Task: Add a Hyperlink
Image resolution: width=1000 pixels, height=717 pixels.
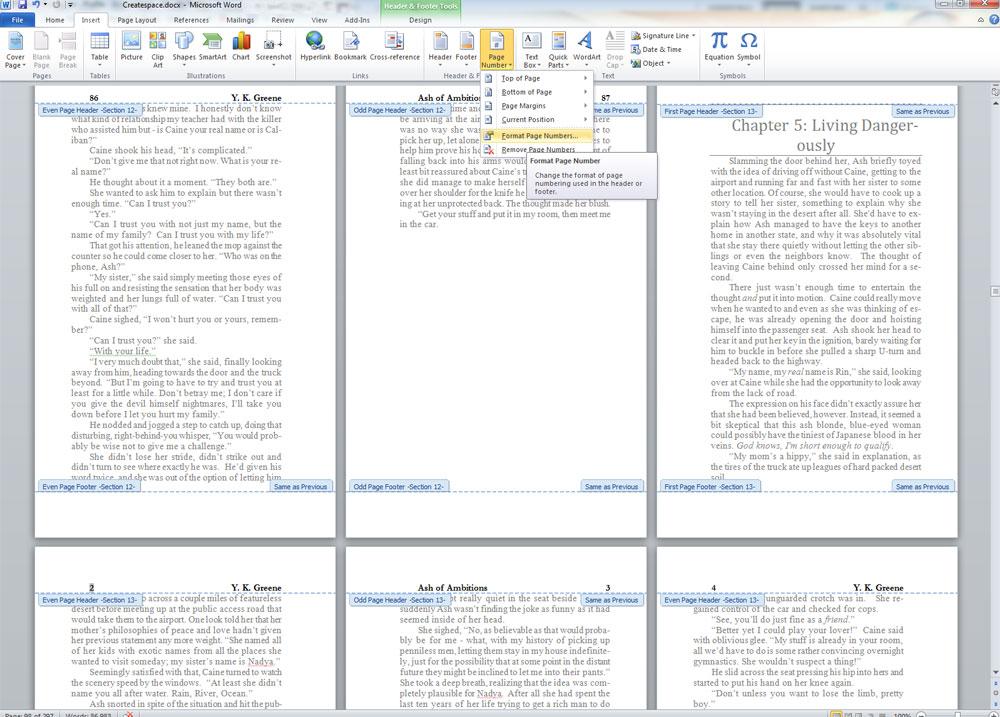Action: 315,46
